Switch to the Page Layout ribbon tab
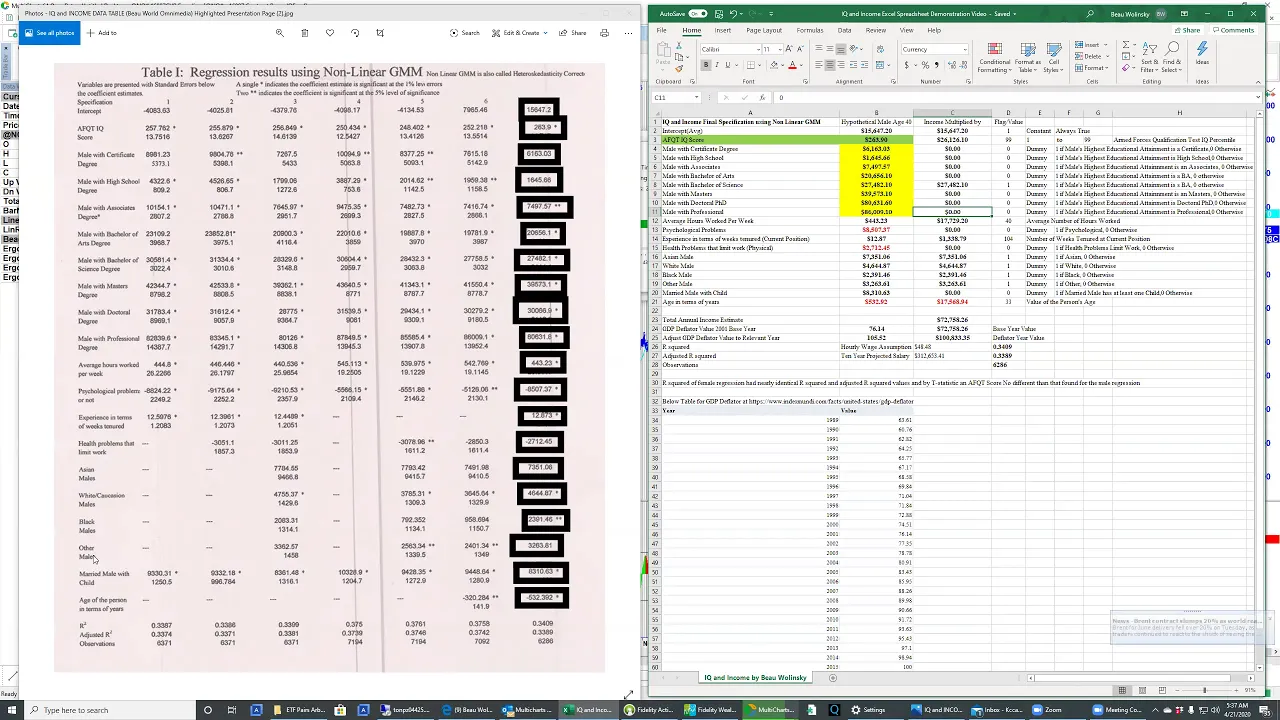The image size is (1280, 720). pyautogui.click(x=764, y=30)
